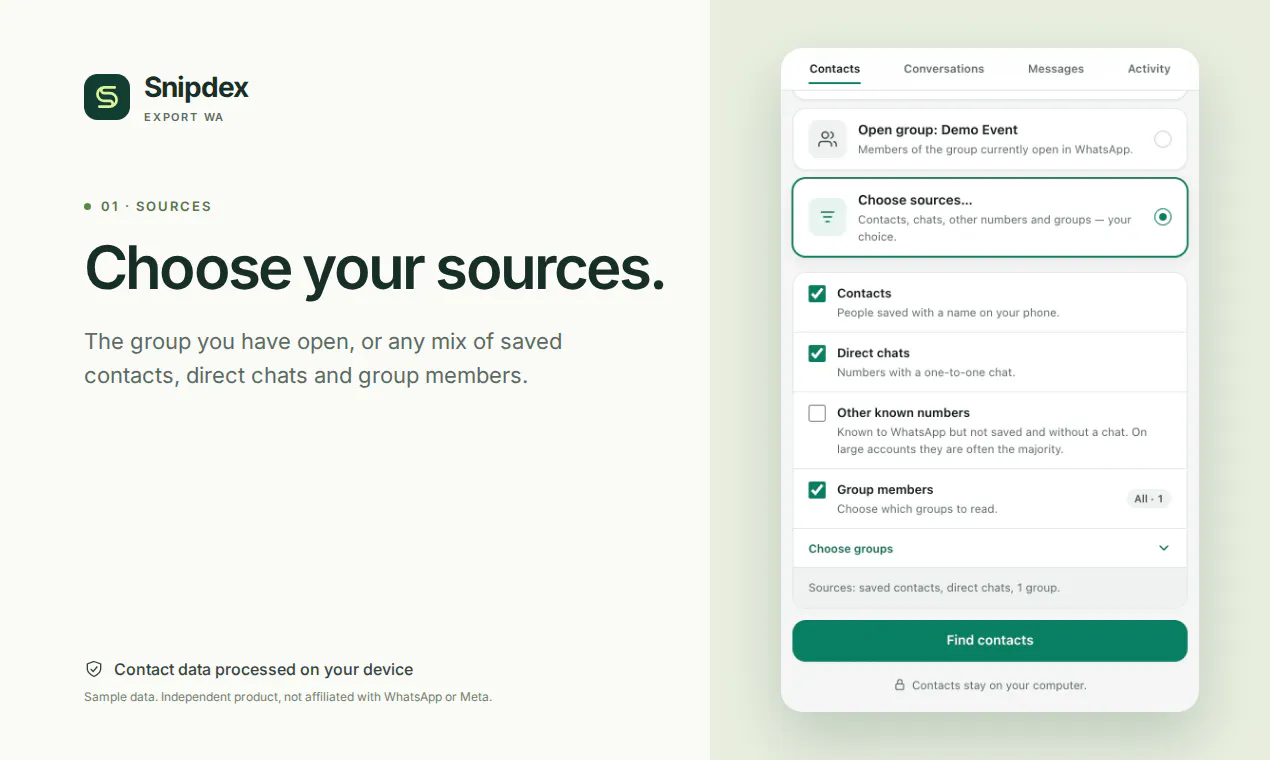1270x760 pixels.
Task: Click the 'EXPORT WA' subtitle text
Action: 184,117
